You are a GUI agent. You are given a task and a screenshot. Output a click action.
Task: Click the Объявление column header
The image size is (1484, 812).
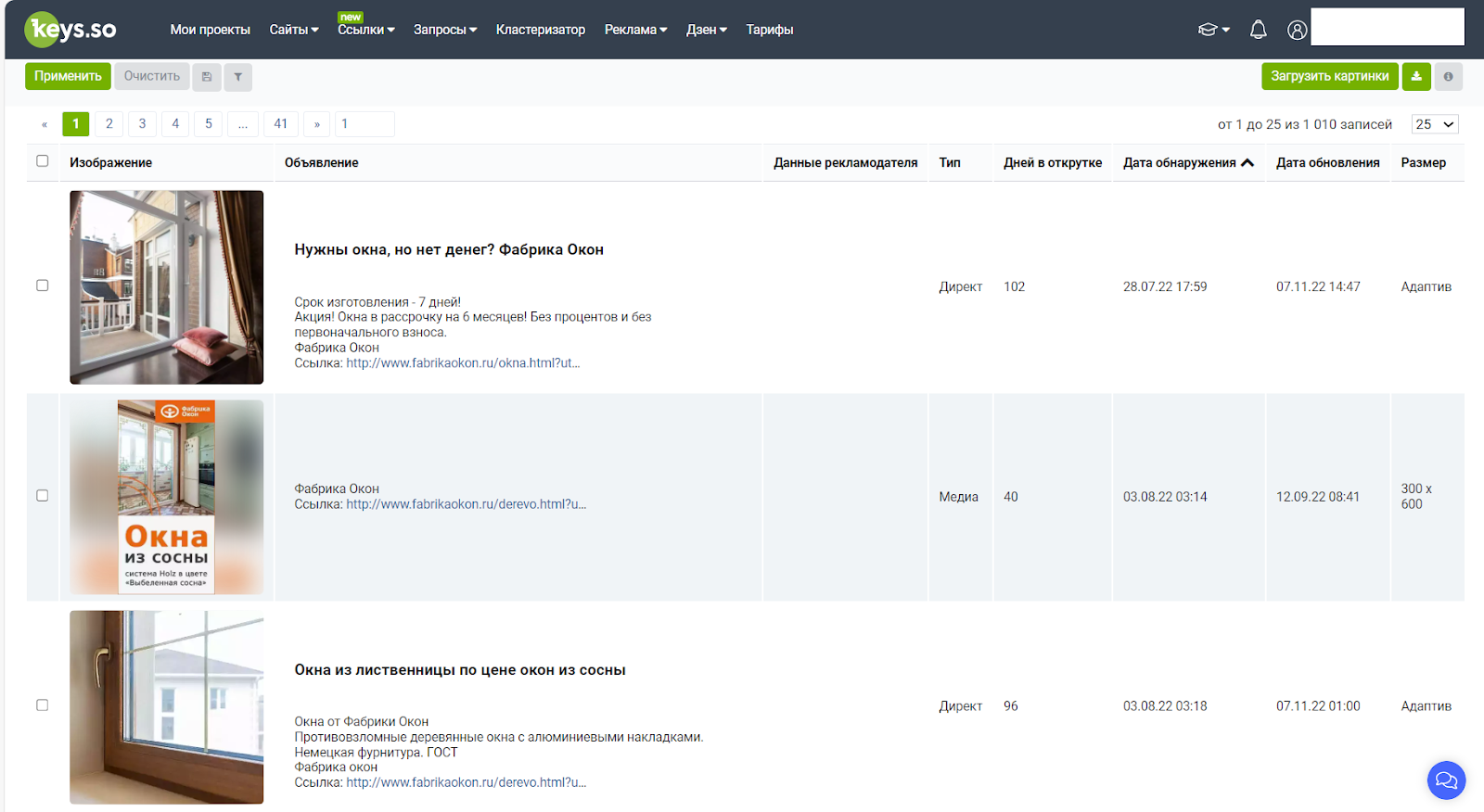pyautogui.click(x=322, y=163)
